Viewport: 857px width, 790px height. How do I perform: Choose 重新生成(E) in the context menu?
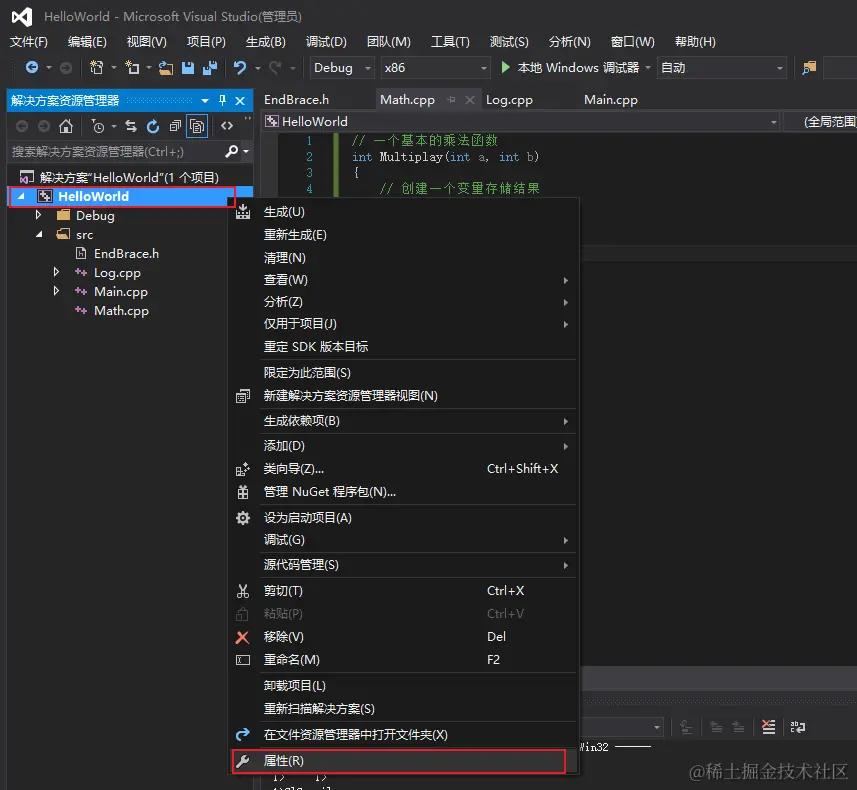[x=403, y=235]
